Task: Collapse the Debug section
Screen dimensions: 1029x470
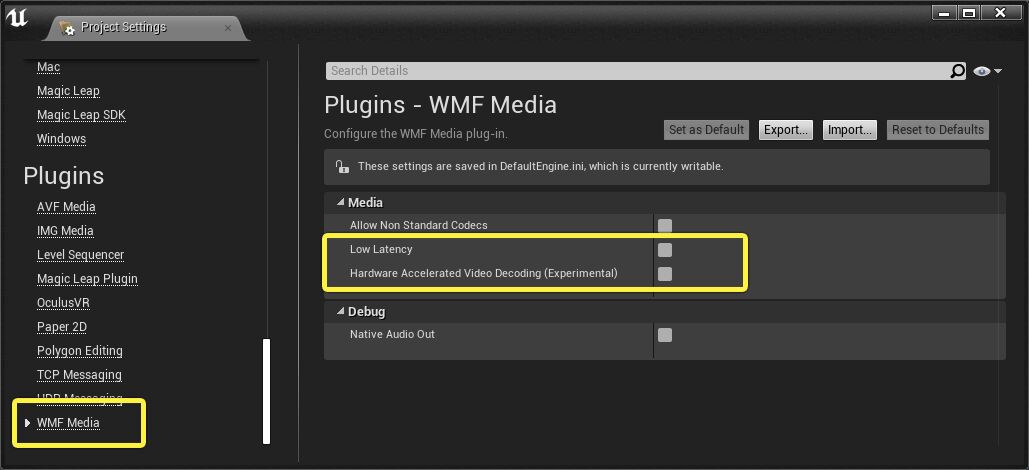Action: tap(341, 312)
